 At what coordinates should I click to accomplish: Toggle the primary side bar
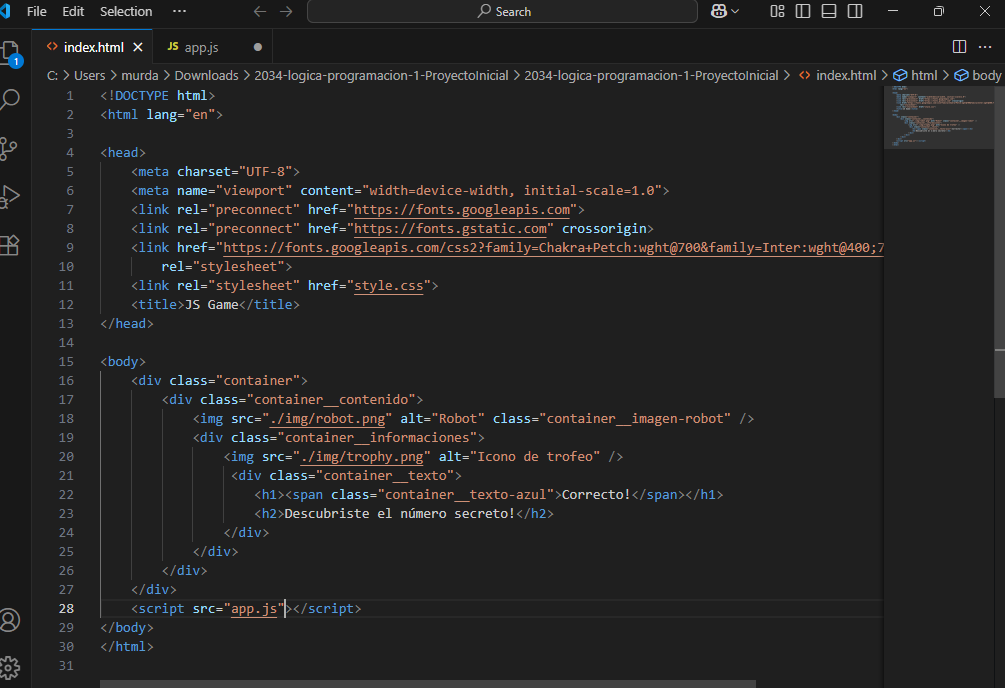pyautogui.click(x=802, y=11)
